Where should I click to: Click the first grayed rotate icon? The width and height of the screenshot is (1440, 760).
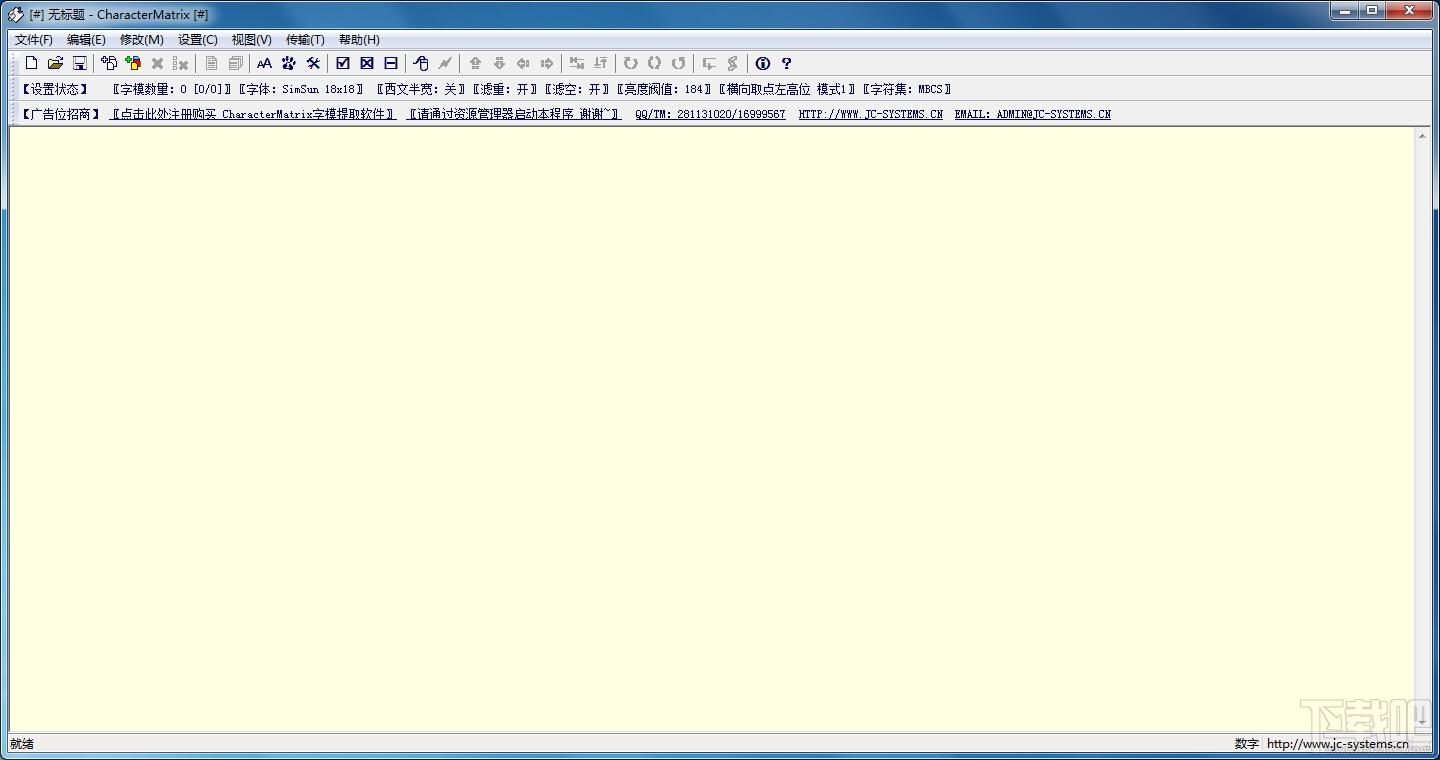[x=630, y=63]
